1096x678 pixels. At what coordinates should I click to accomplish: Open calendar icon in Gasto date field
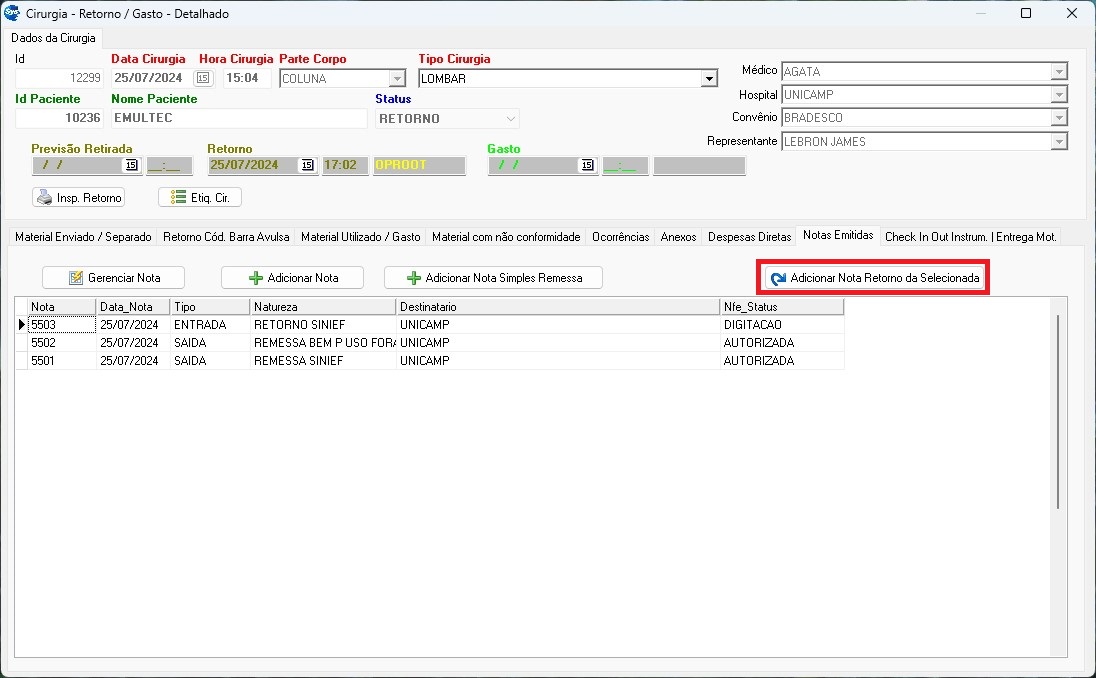pos(587,166)
